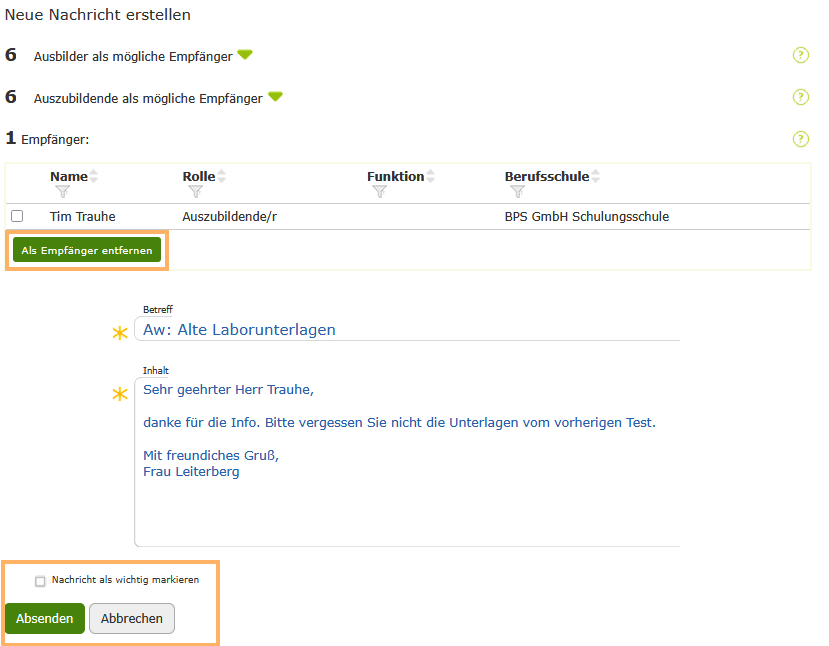Click the 'Als Empfänger entfernen' button
829x646 pixels.
click(x=86, y=250)
